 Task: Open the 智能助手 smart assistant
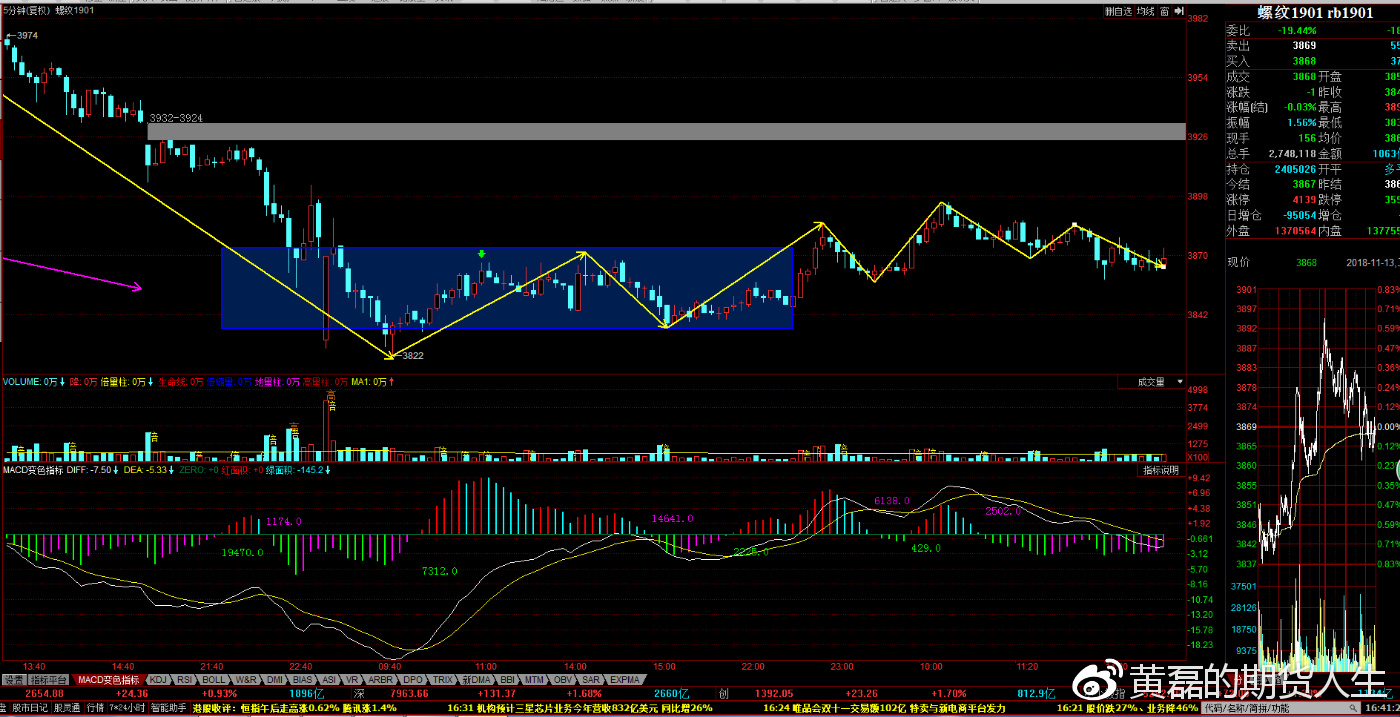(x=167, y=707)
